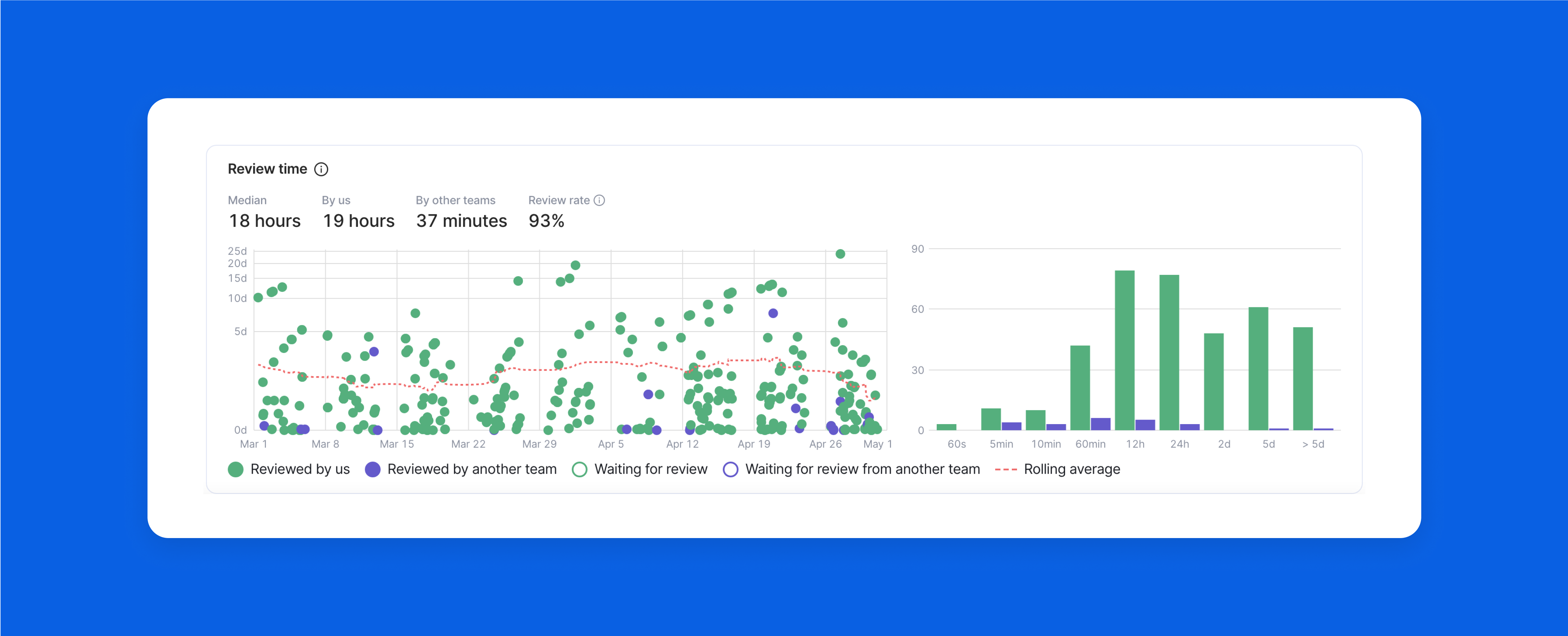Click the Median 18 hours value

coord(264,221)
